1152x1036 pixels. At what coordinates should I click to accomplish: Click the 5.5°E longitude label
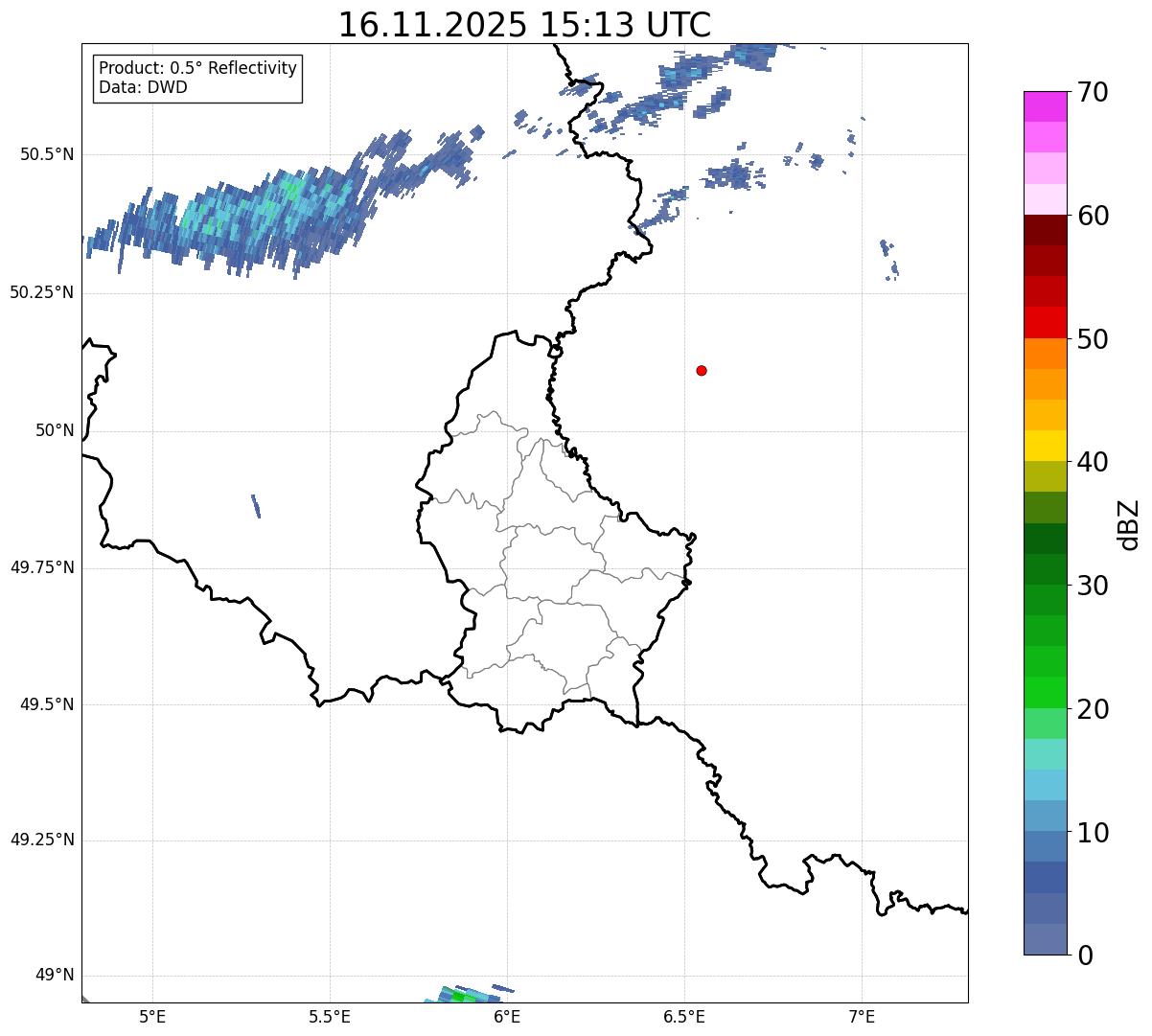(x=330, y=1016)
